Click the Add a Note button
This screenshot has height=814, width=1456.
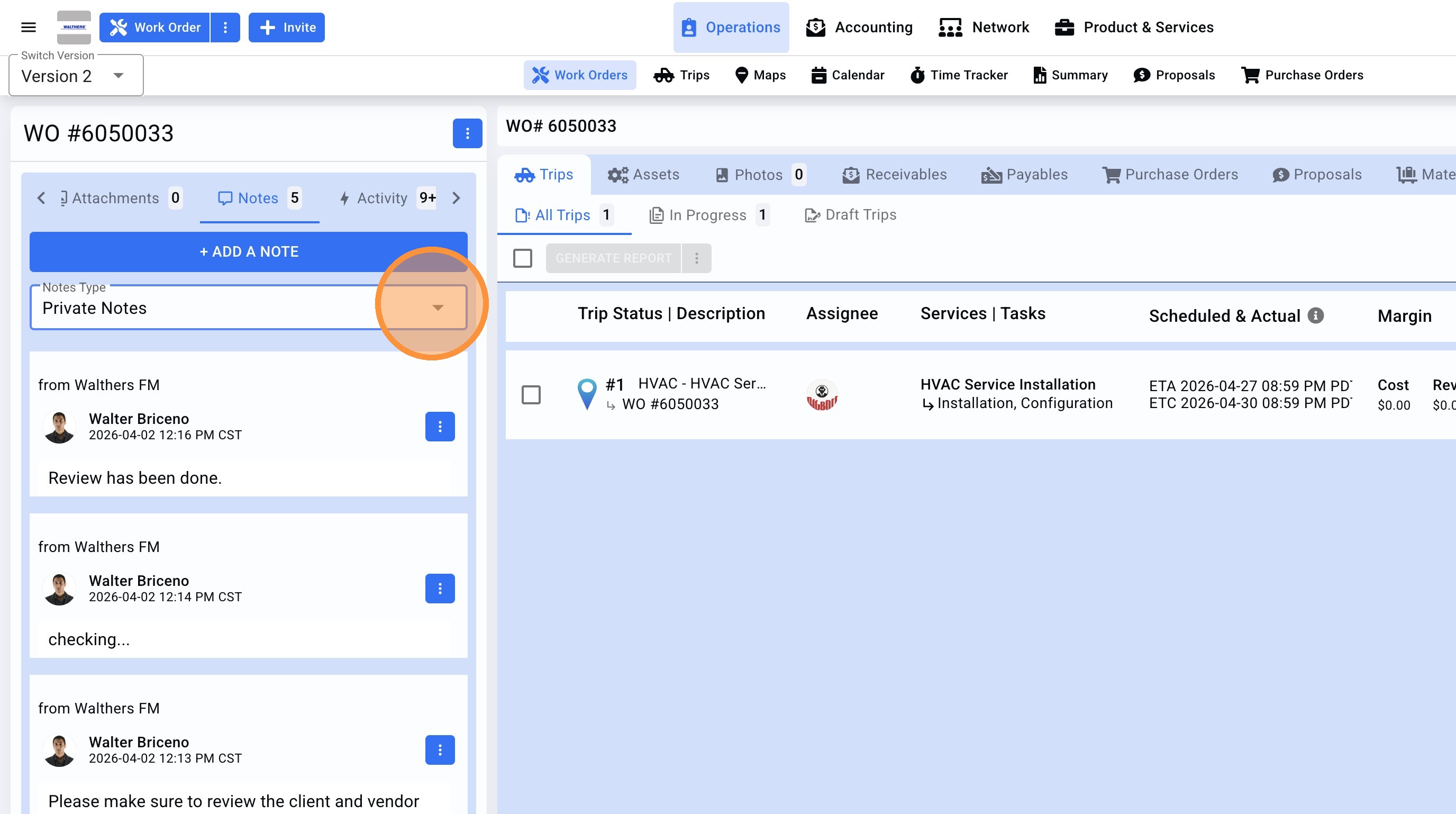pos(249,251)
